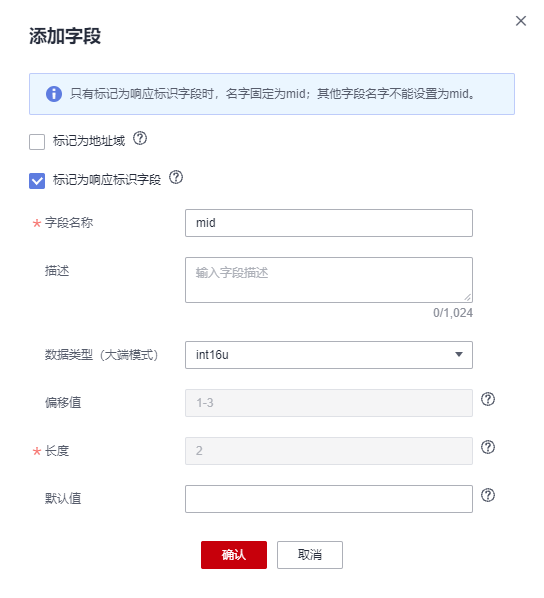
Task: Click help icon next to 标记为地址域
Action: click(140, 138)
